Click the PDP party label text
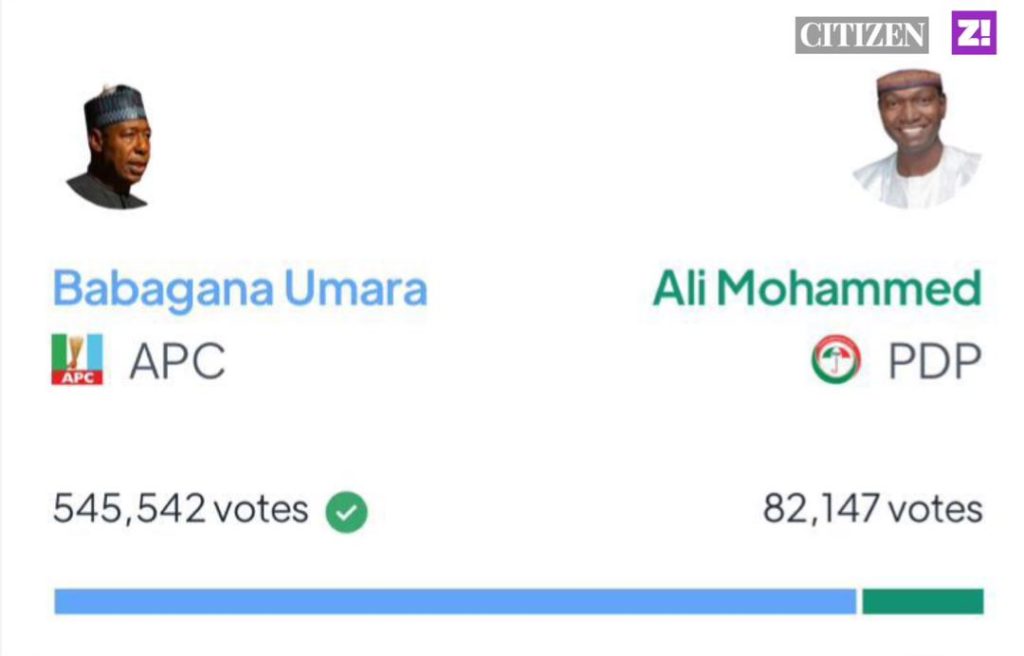Image resolution: width=1024 pixels, height=656 pixels. click(935, 361)
